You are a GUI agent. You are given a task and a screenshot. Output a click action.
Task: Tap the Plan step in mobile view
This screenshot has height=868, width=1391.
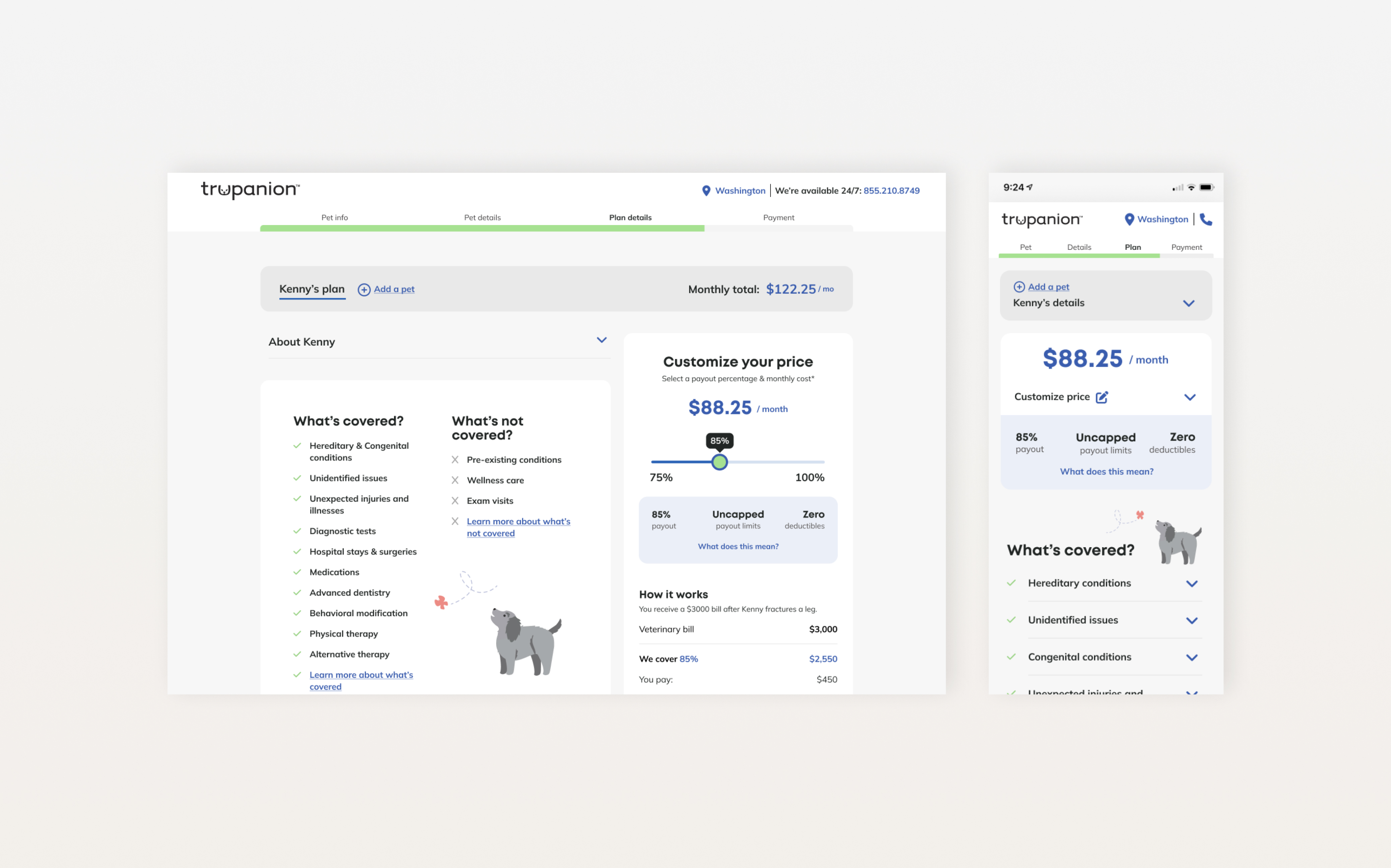tap(1133, 247)
